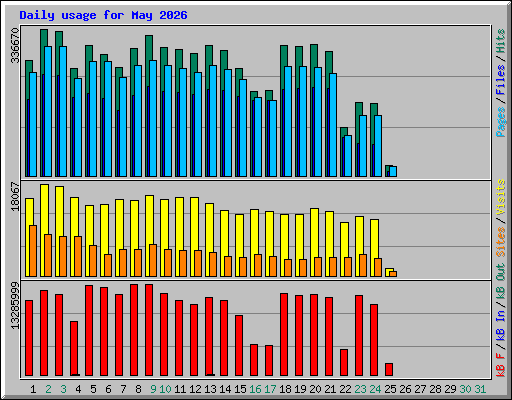Click day 26 on the x-axis
The height and width of the screenshot is (400, 512).
coord(405,389)
